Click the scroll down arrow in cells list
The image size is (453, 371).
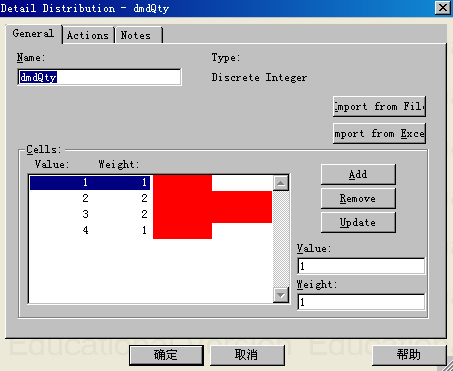pos(281,295)
